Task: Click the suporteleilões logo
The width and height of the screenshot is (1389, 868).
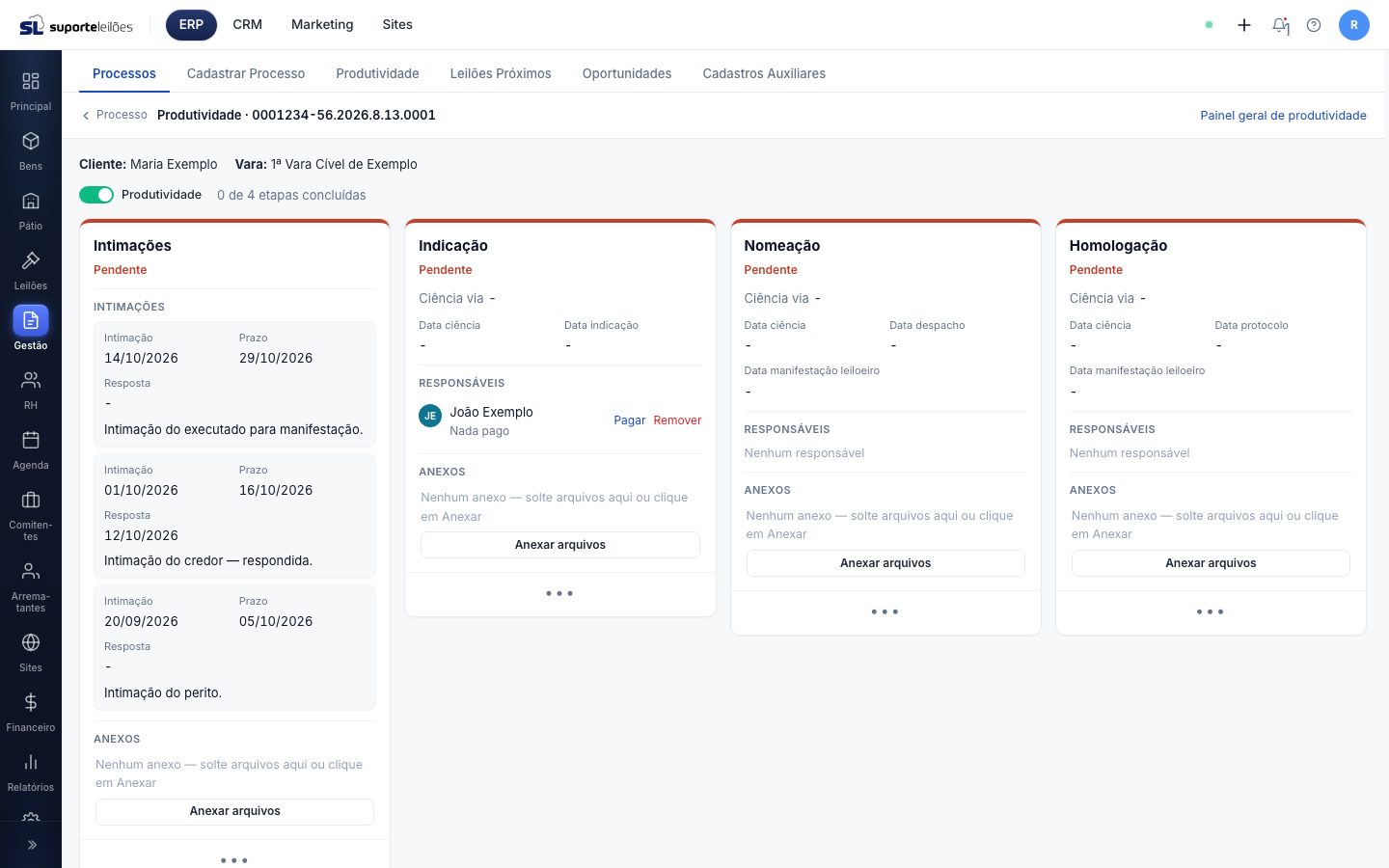Action: (x=76, y=25)
